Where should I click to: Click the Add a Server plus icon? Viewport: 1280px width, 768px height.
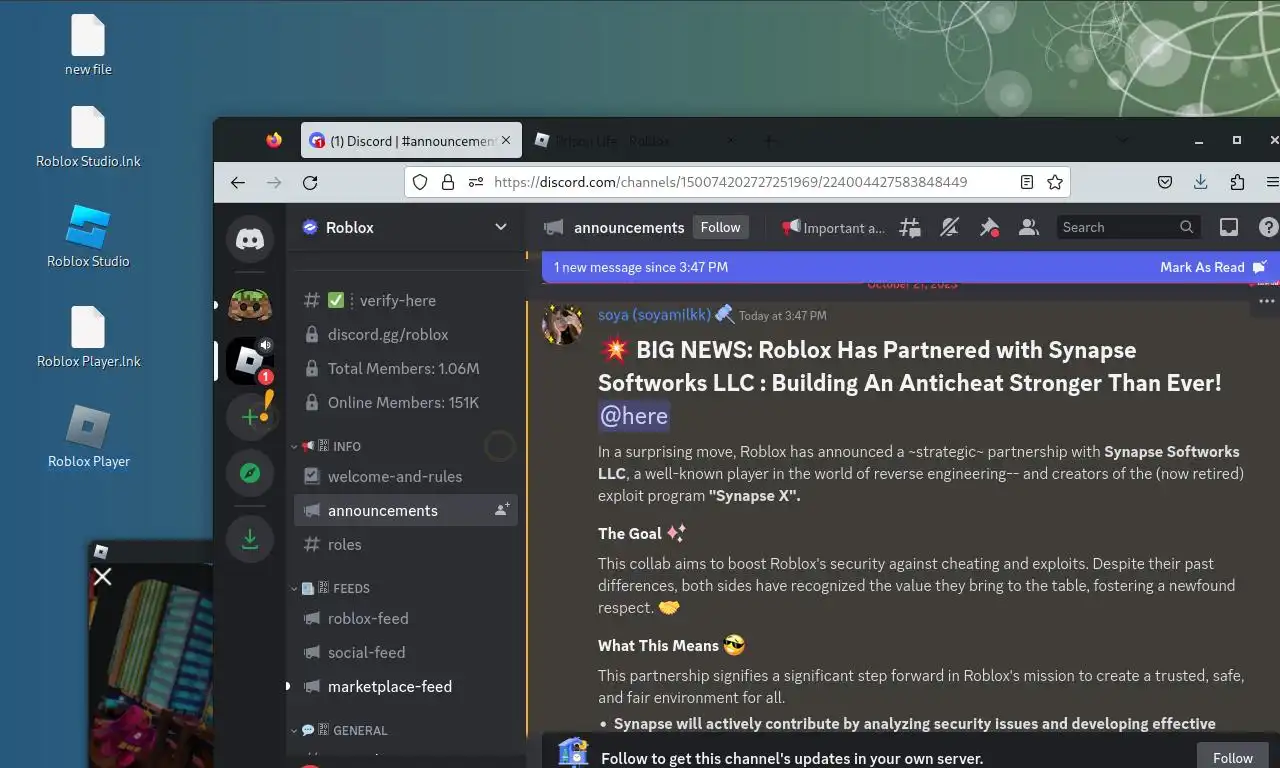250,416
